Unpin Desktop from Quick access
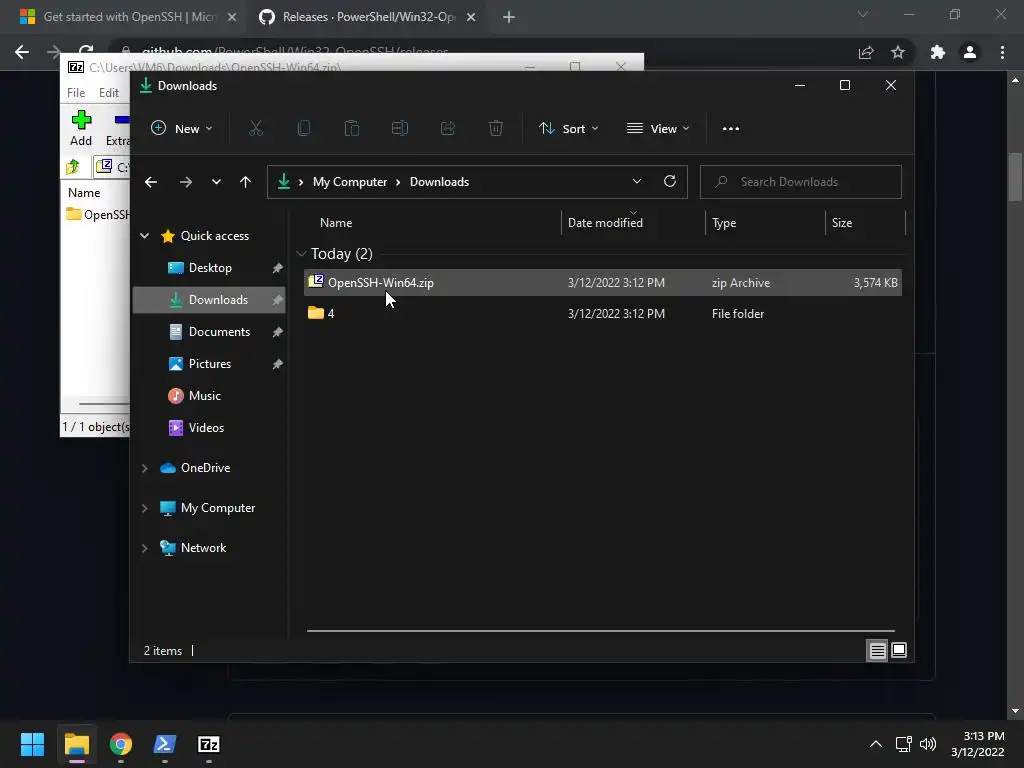 278,268
